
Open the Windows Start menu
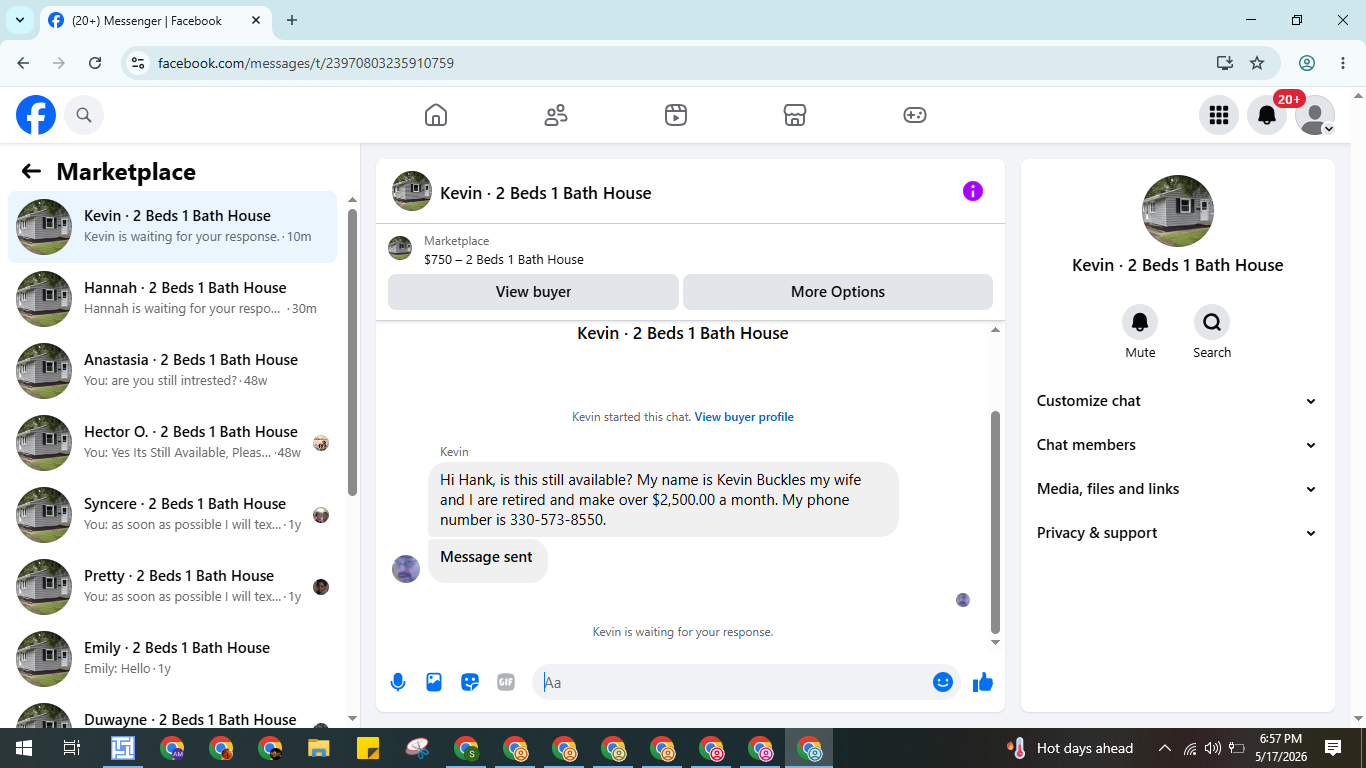click(x=24, y=748)
